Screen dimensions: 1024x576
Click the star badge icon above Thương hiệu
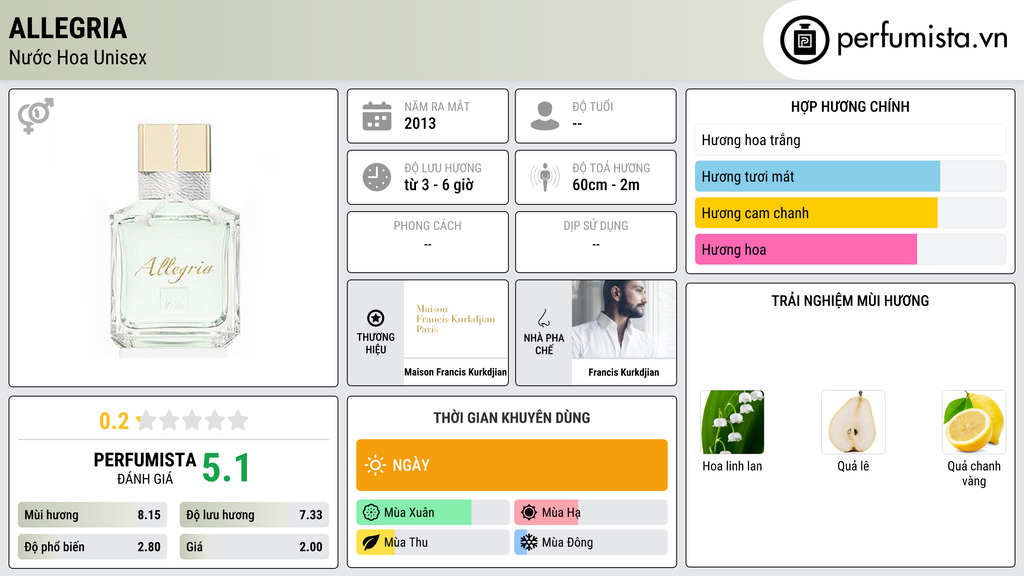click(376, 318)
